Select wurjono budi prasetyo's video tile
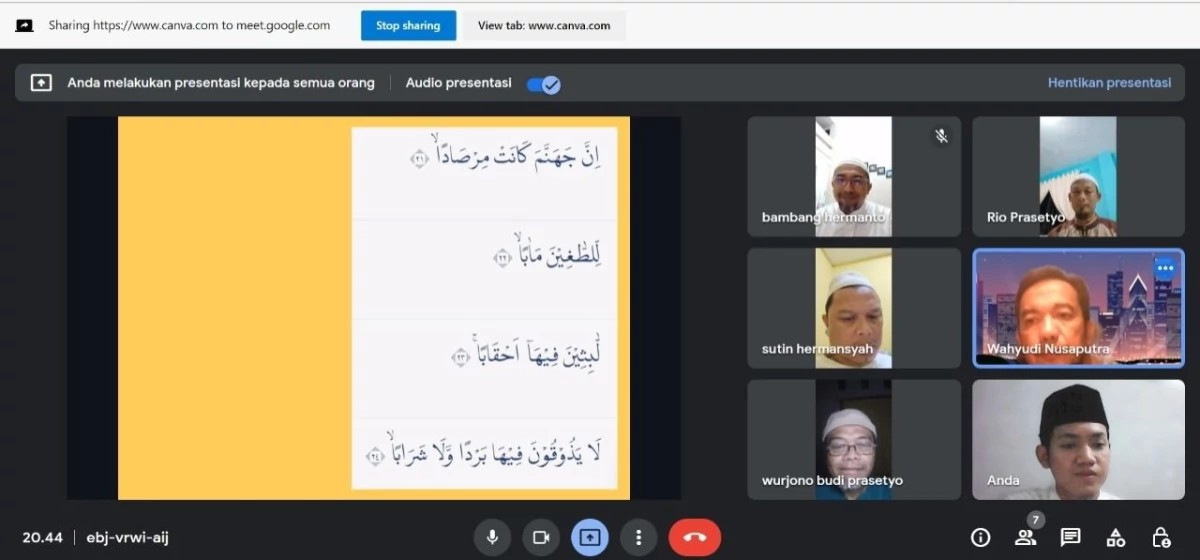Screen dimensions: 1200x560 [x=854, y=439]
